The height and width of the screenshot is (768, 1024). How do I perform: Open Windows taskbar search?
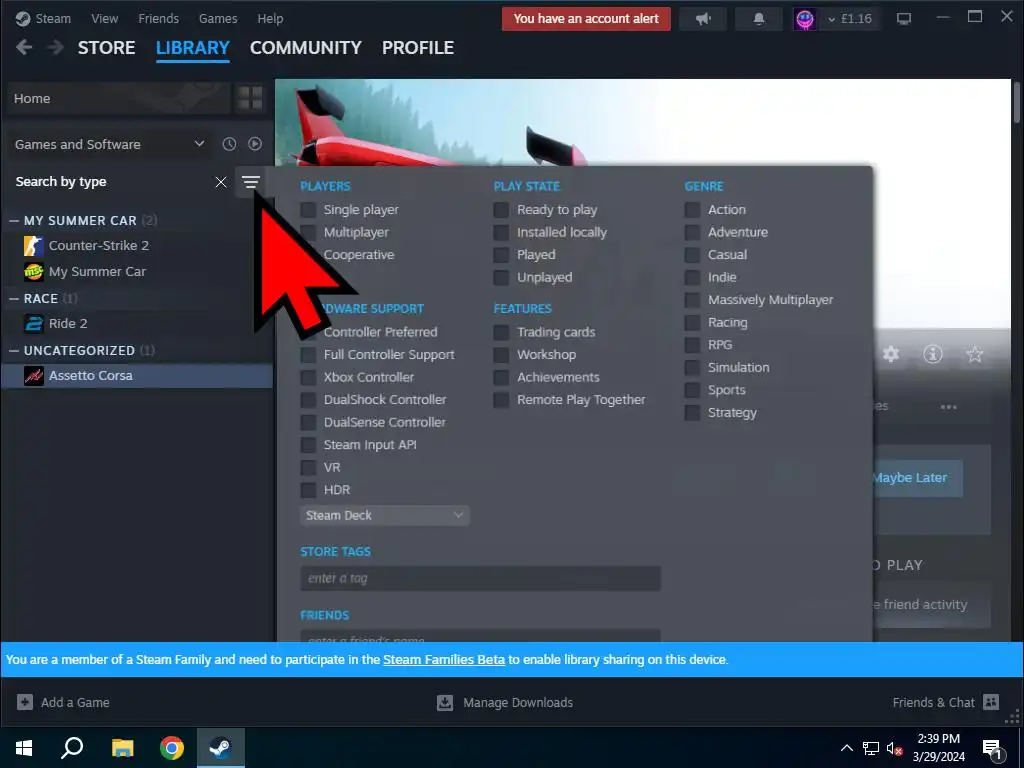click(x=72, y=748)
